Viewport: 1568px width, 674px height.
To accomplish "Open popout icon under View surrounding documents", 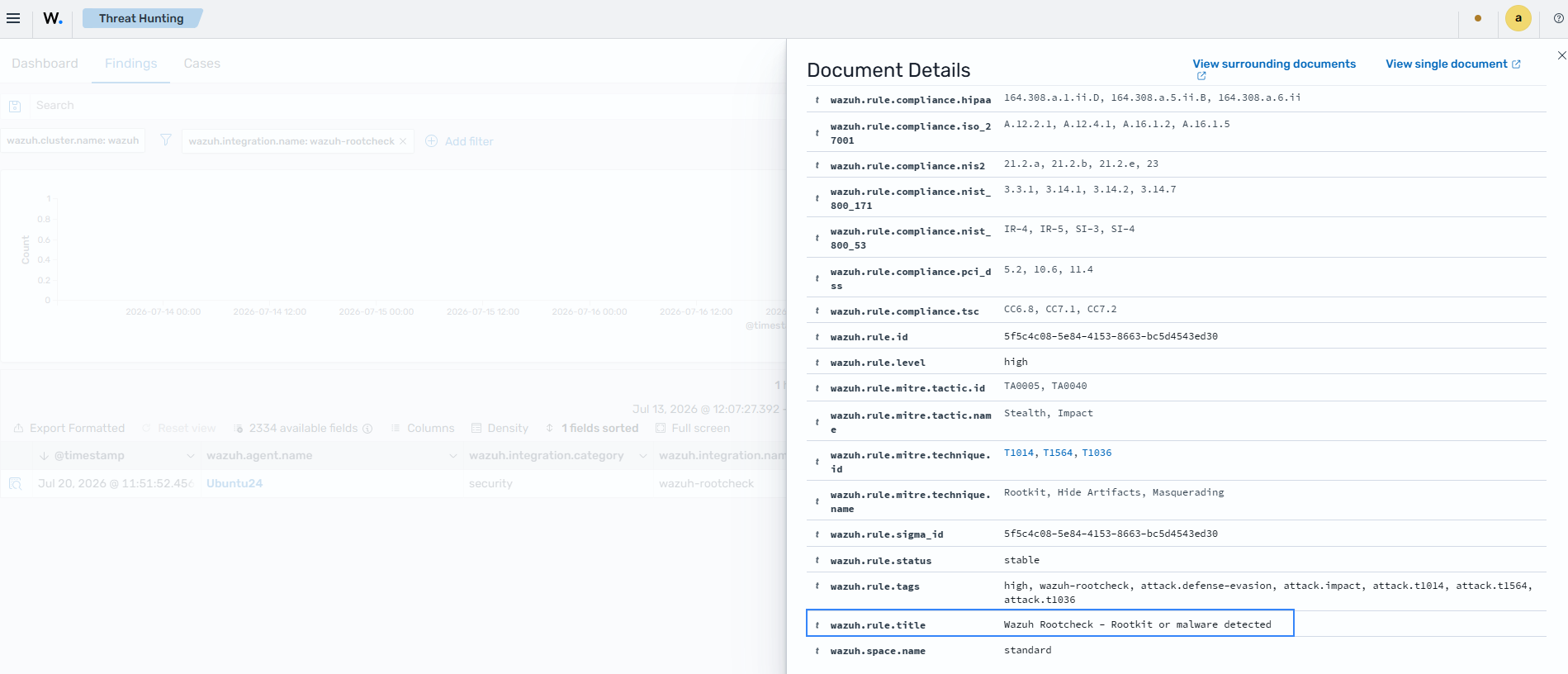I will click(1201, 76).
